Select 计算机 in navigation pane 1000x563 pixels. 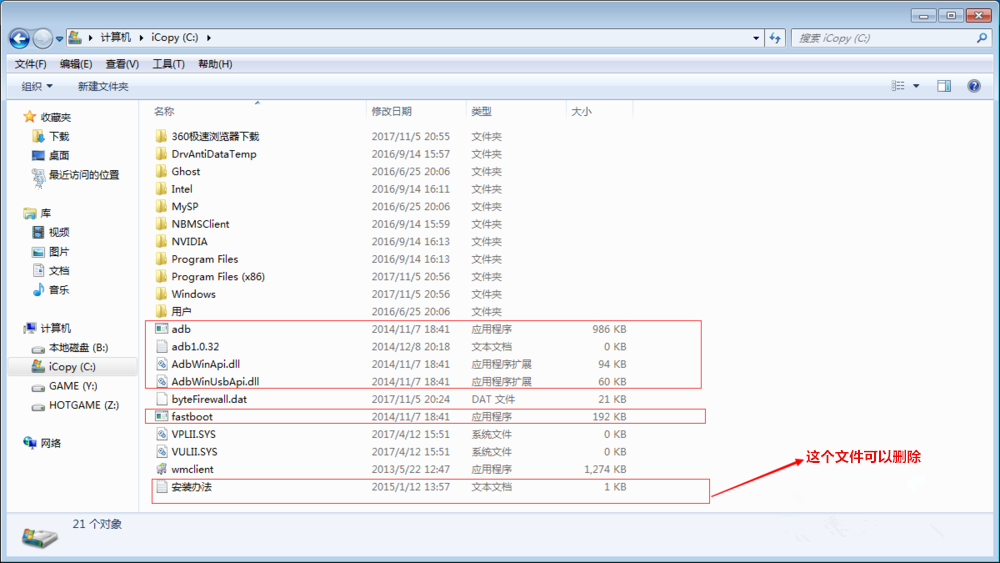coord(55,328)
